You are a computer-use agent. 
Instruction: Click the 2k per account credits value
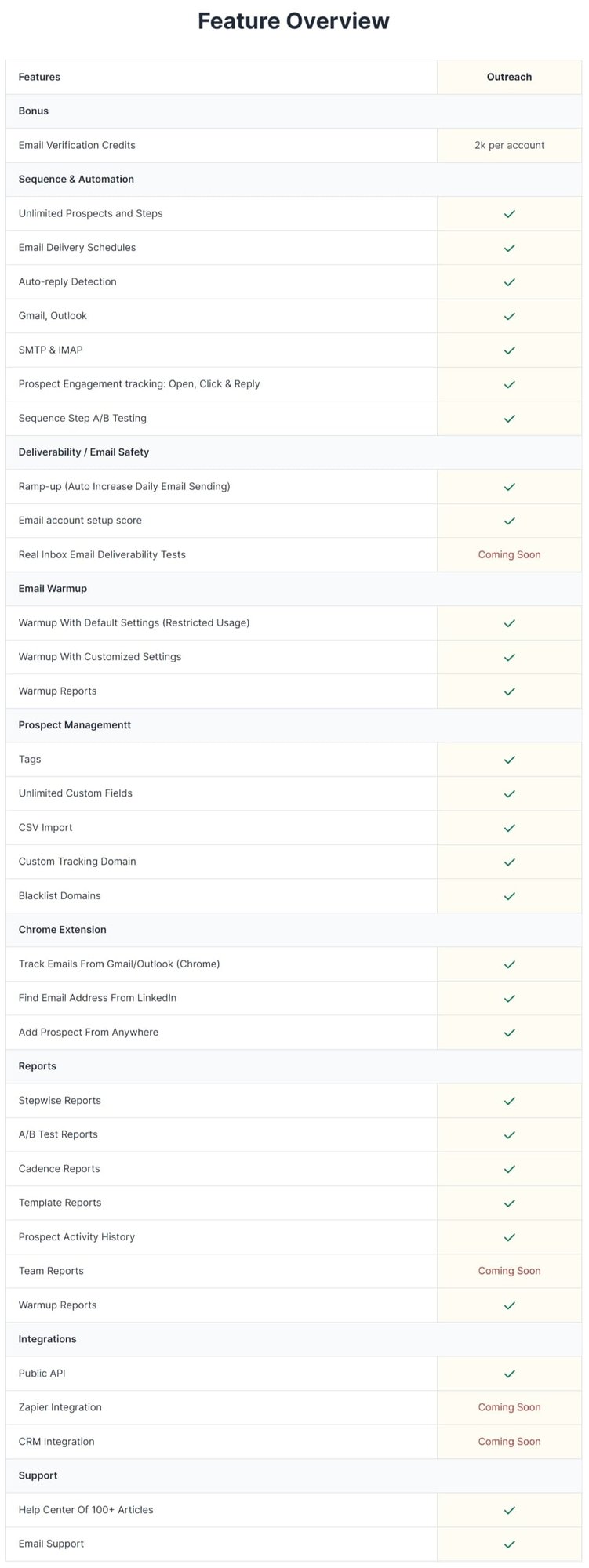coord(509,145)
